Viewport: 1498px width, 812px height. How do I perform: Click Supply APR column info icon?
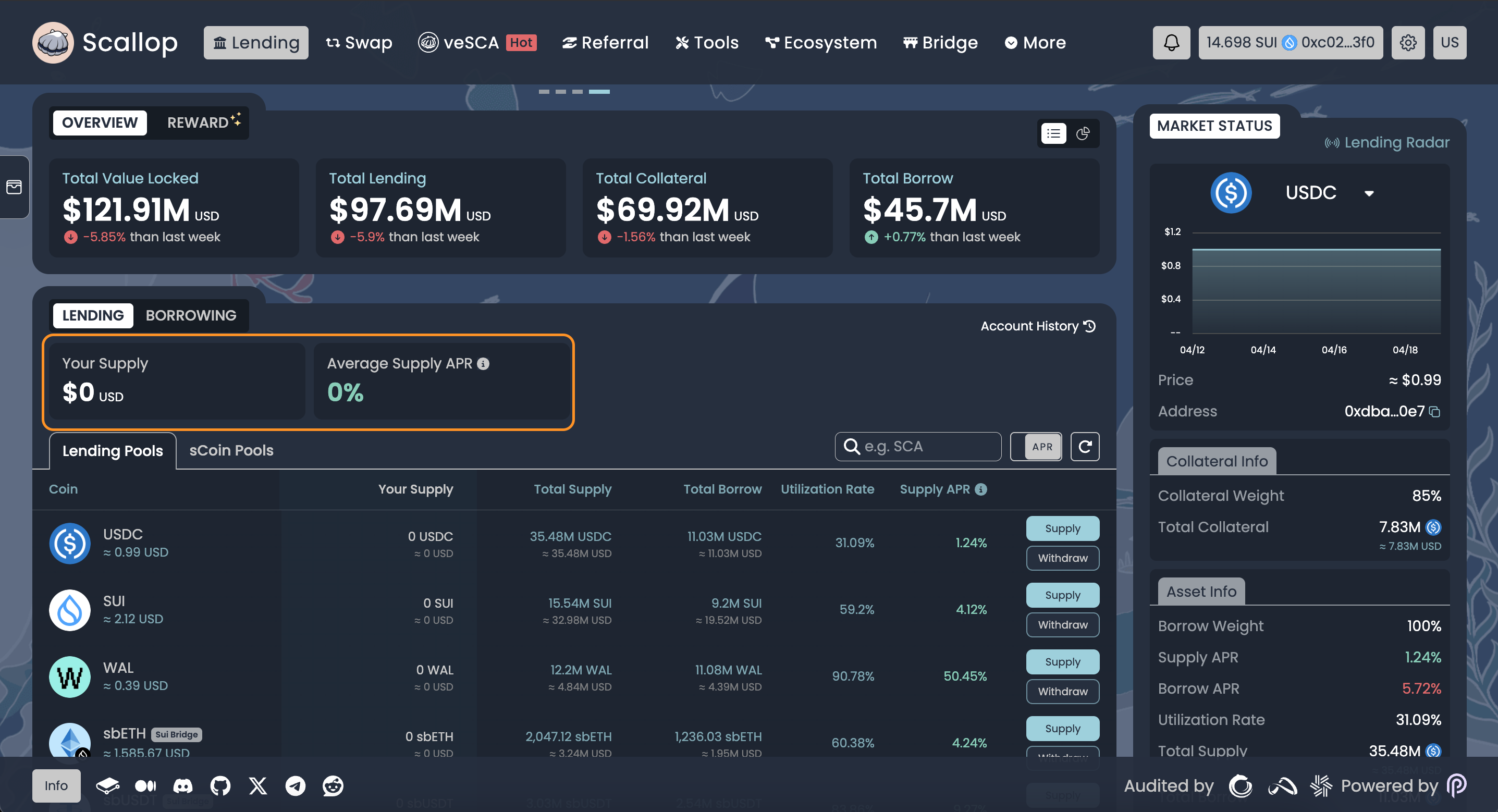click(x=980, y=489)
